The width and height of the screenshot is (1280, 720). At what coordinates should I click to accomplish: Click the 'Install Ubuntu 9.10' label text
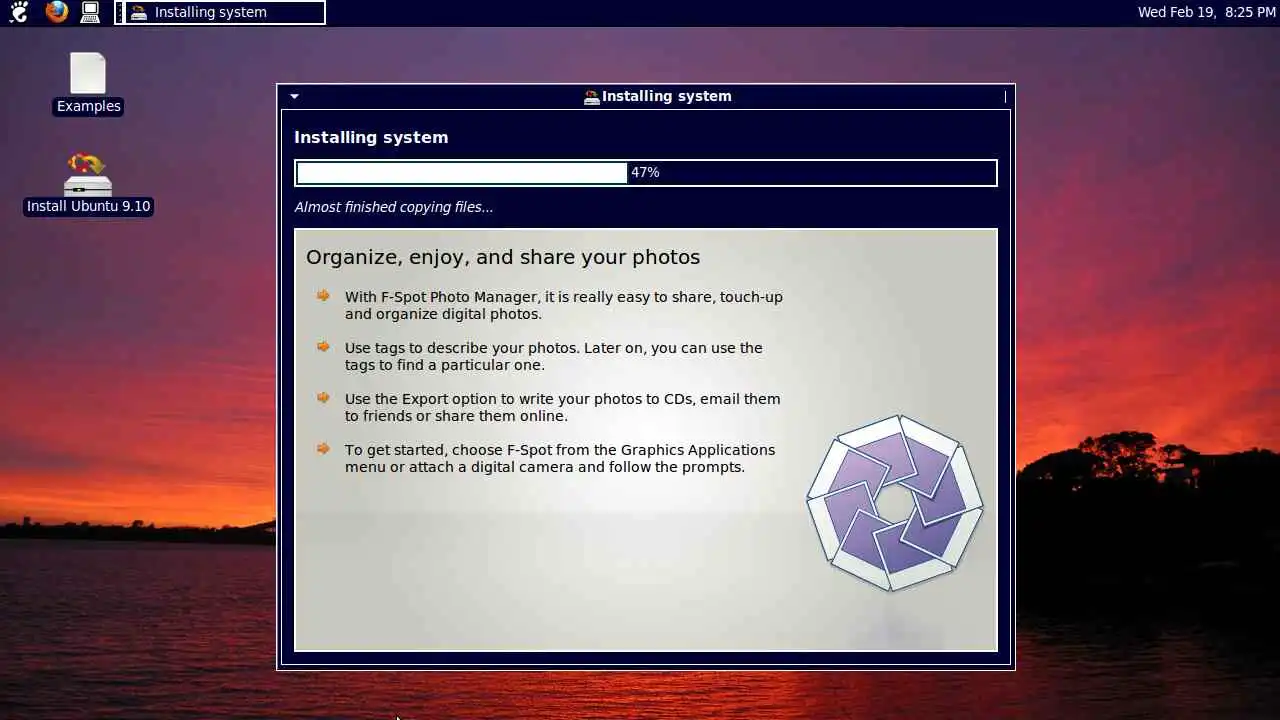[88, 206]
